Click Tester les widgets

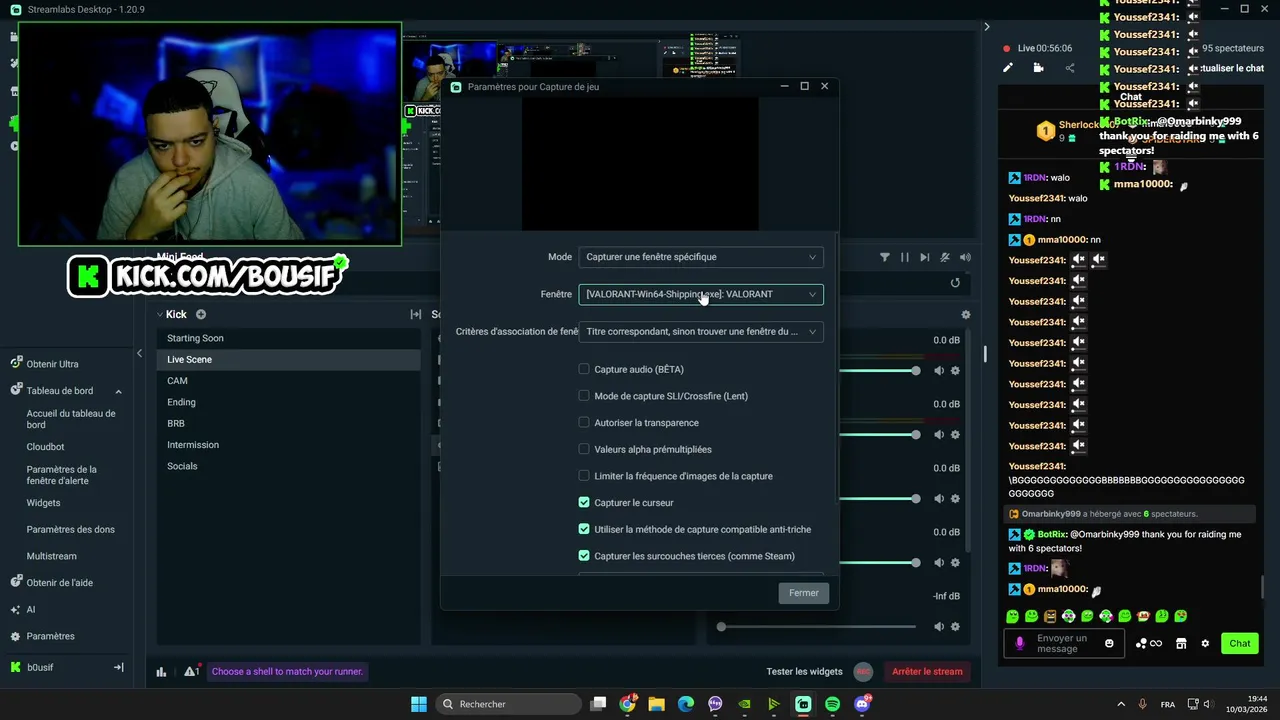[804, 672]
